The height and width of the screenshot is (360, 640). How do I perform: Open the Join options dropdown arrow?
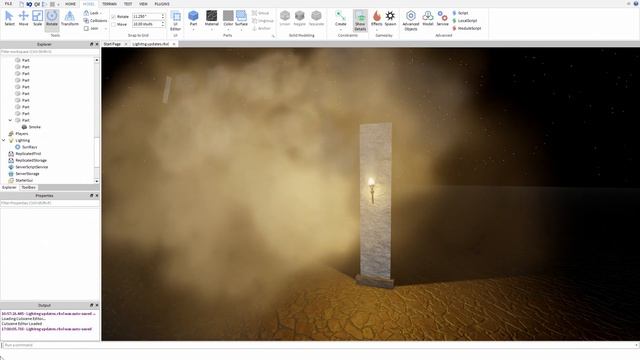click(x=106, y=29)
